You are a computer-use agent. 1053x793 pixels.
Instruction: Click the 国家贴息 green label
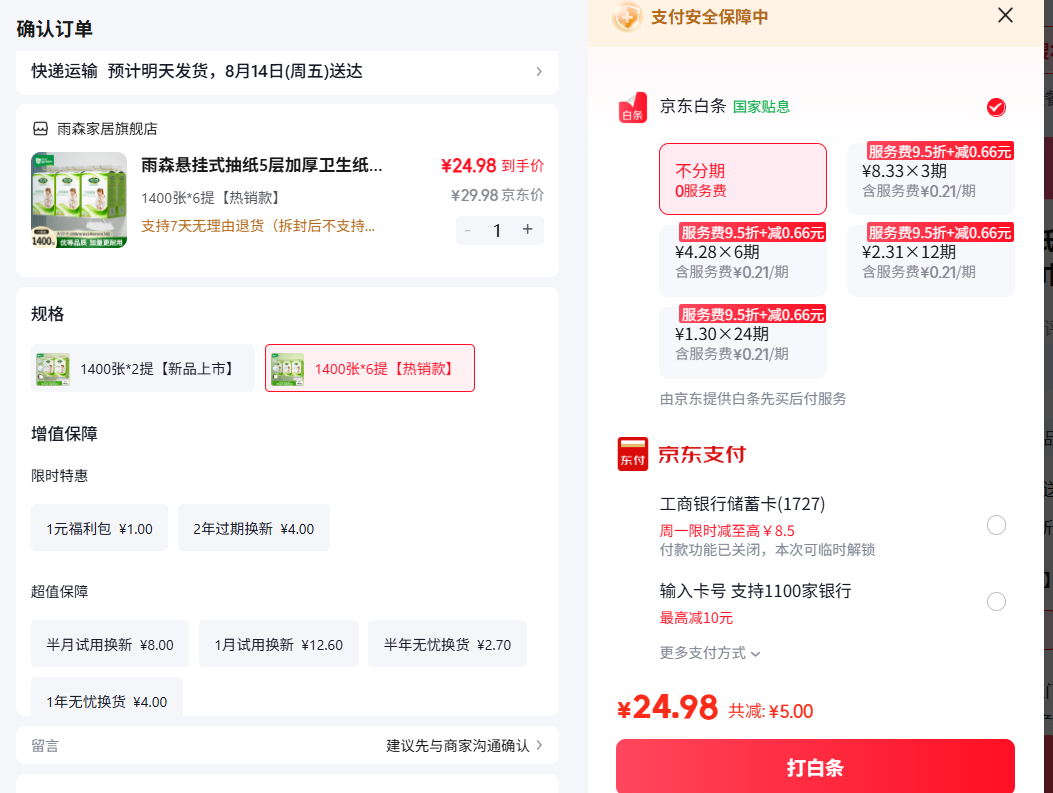click(x=761, y=107)
